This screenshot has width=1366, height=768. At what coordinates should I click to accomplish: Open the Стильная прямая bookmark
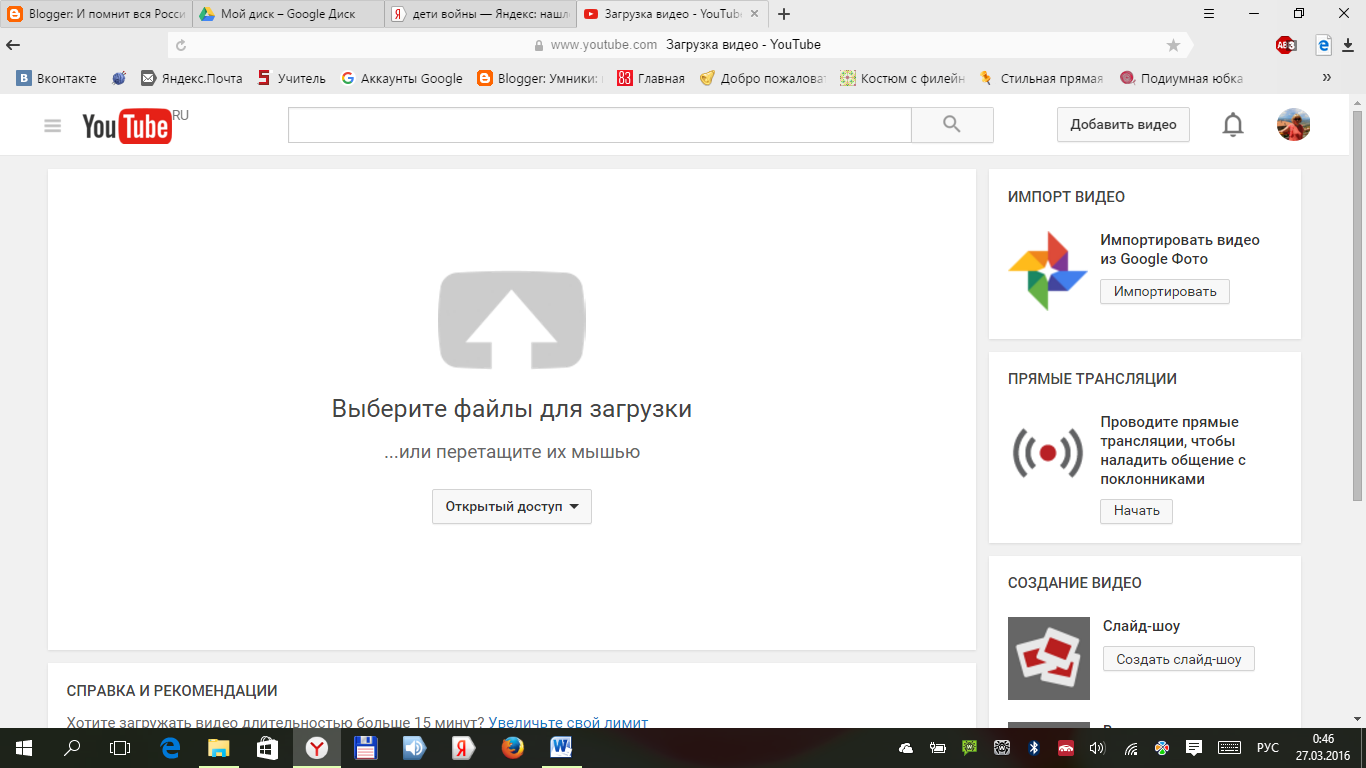(x=1041, y=78)
